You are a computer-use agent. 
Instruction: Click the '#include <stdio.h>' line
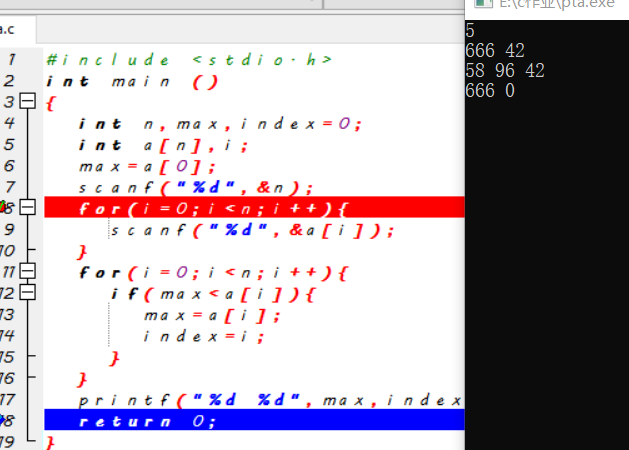pyautogui.click(x=189, y=60)
